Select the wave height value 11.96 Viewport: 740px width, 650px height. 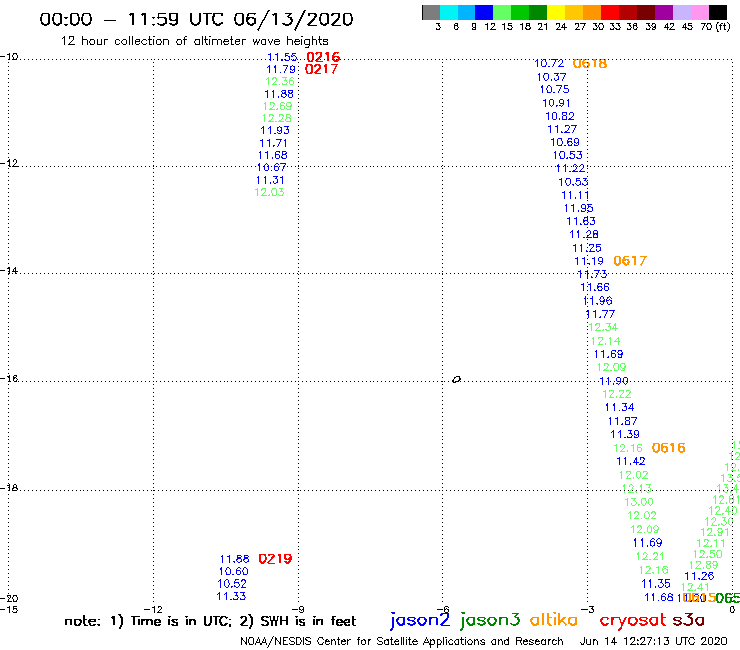point(597,301)
